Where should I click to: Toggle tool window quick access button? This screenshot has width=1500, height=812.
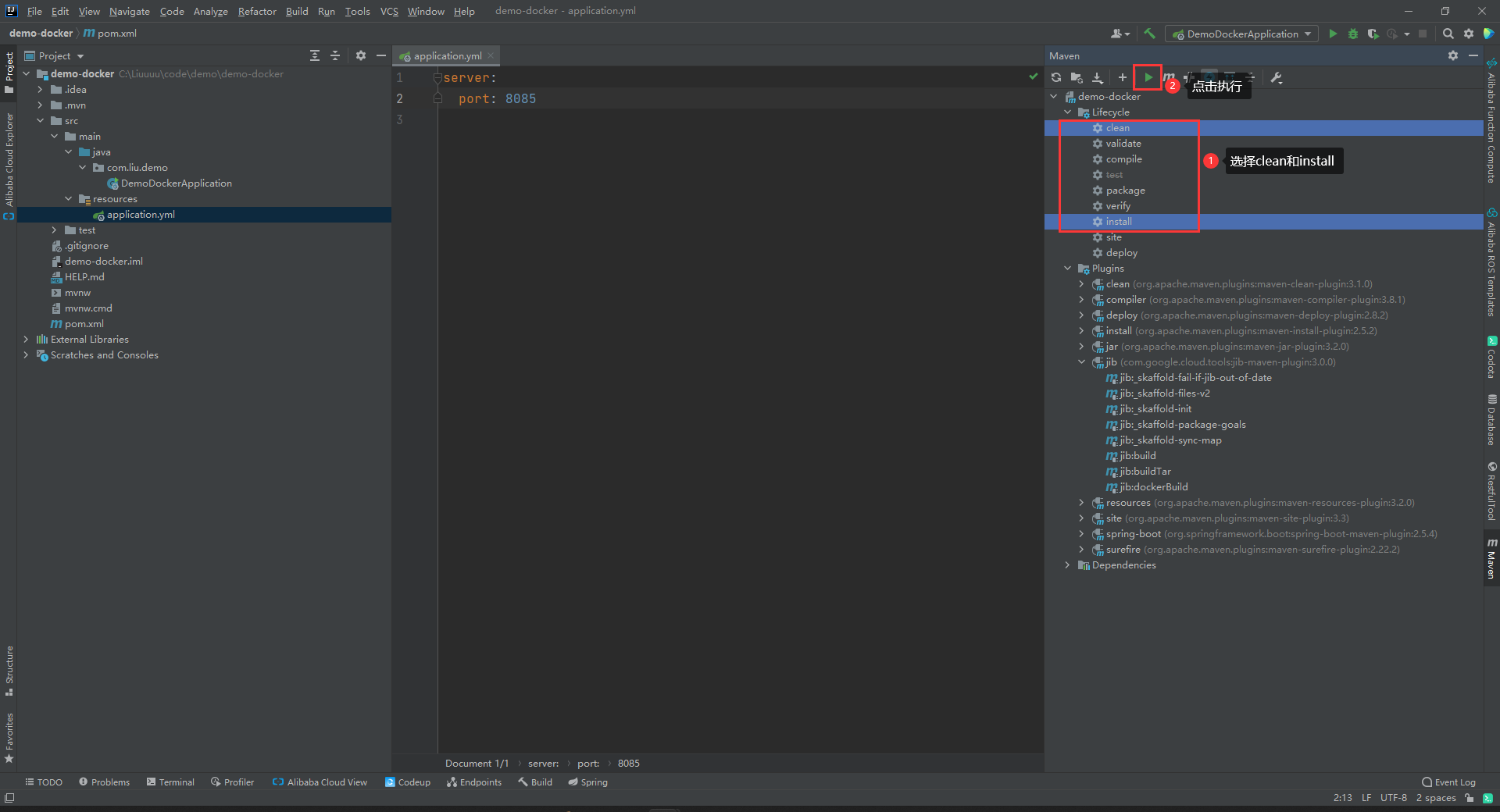click(9, 797)
